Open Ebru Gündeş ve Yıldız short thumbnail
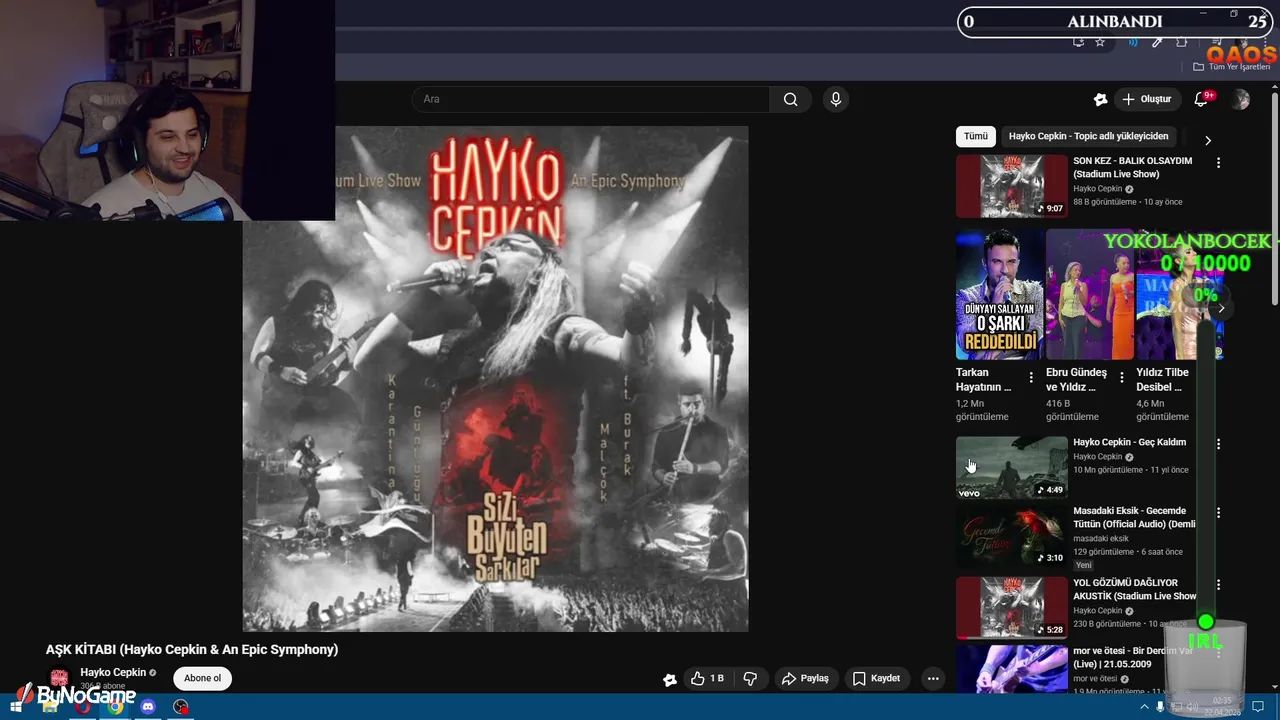 1089,294
